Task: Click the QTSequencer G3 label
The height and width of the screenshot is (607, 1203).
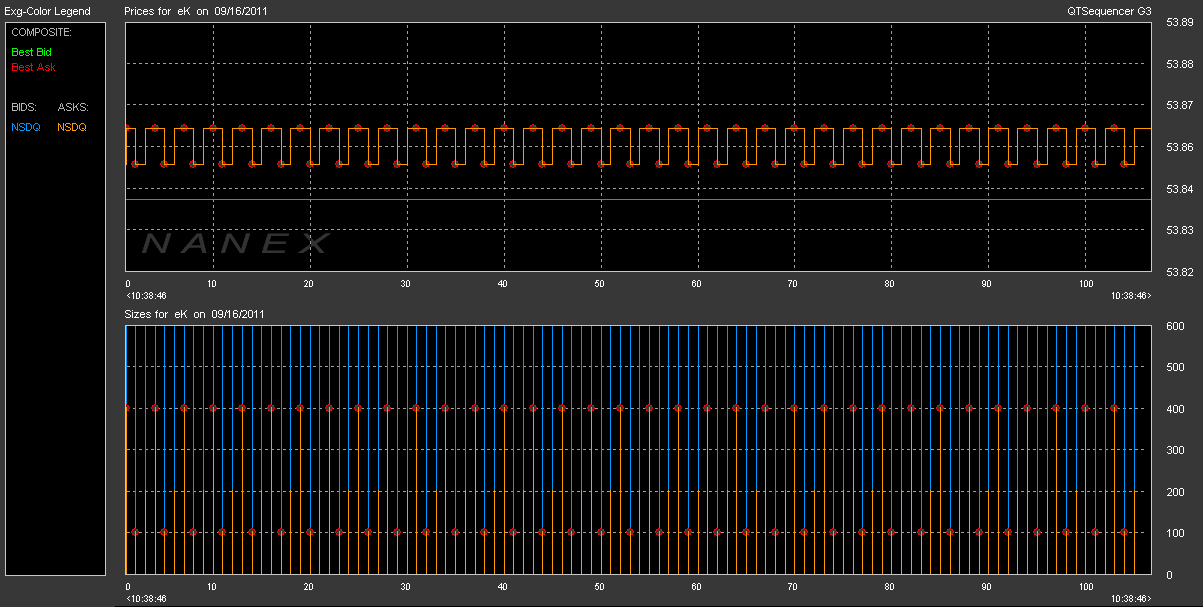Action: 1110,12
